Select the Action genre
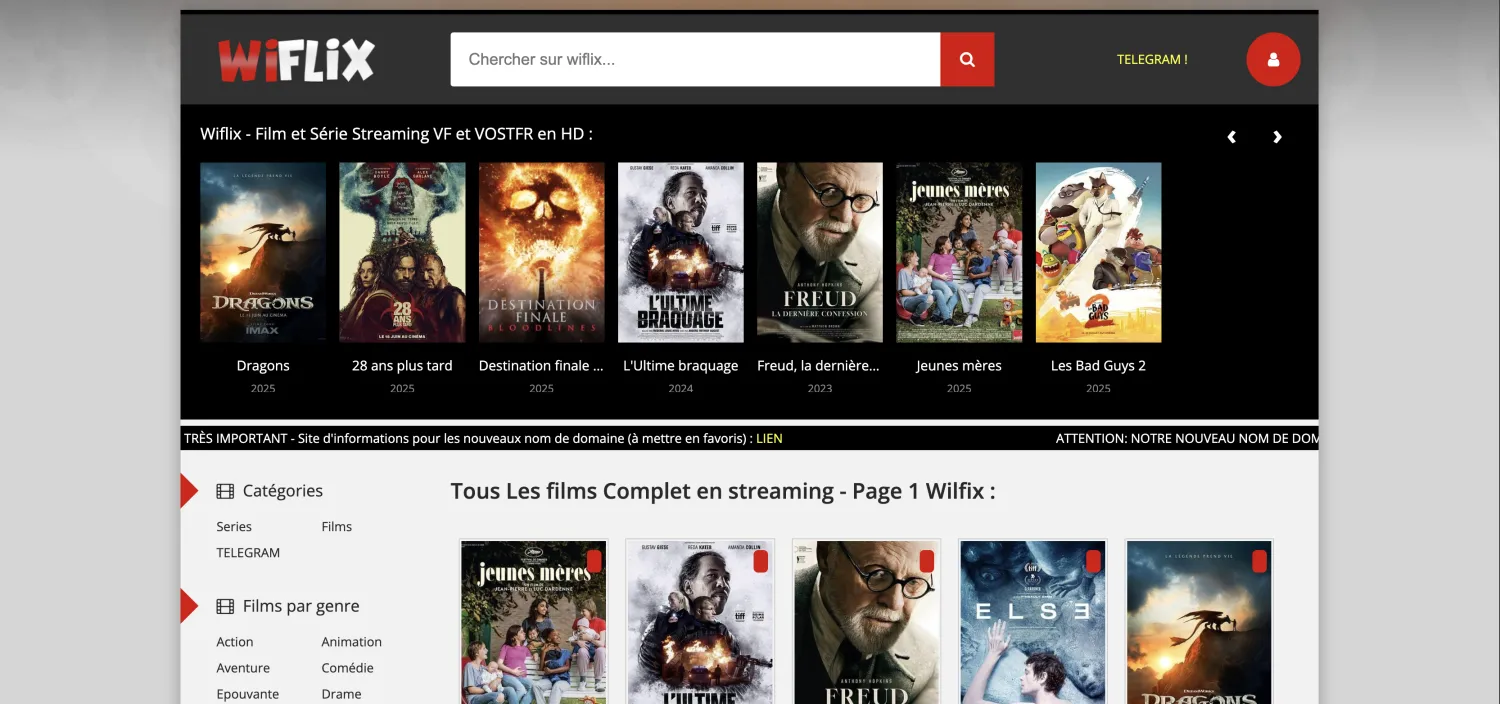The height and width of the screenshot is (704, 1500). pyautogui.click(x=235, y=642)
